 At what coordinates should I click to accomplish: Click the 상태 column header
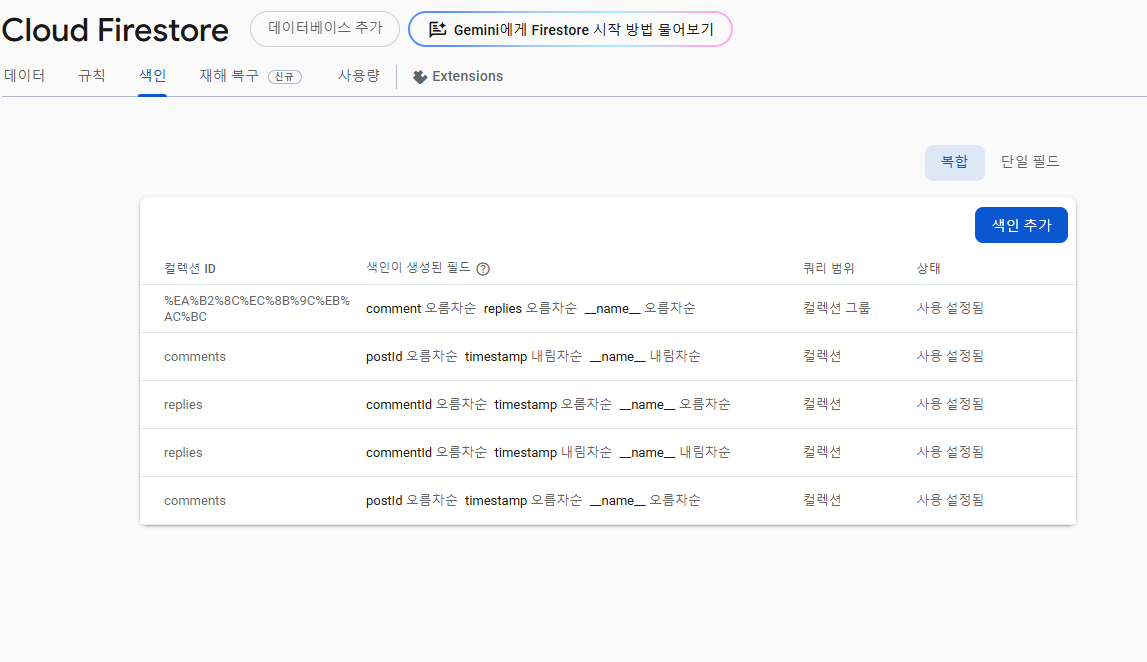(928, 268)
